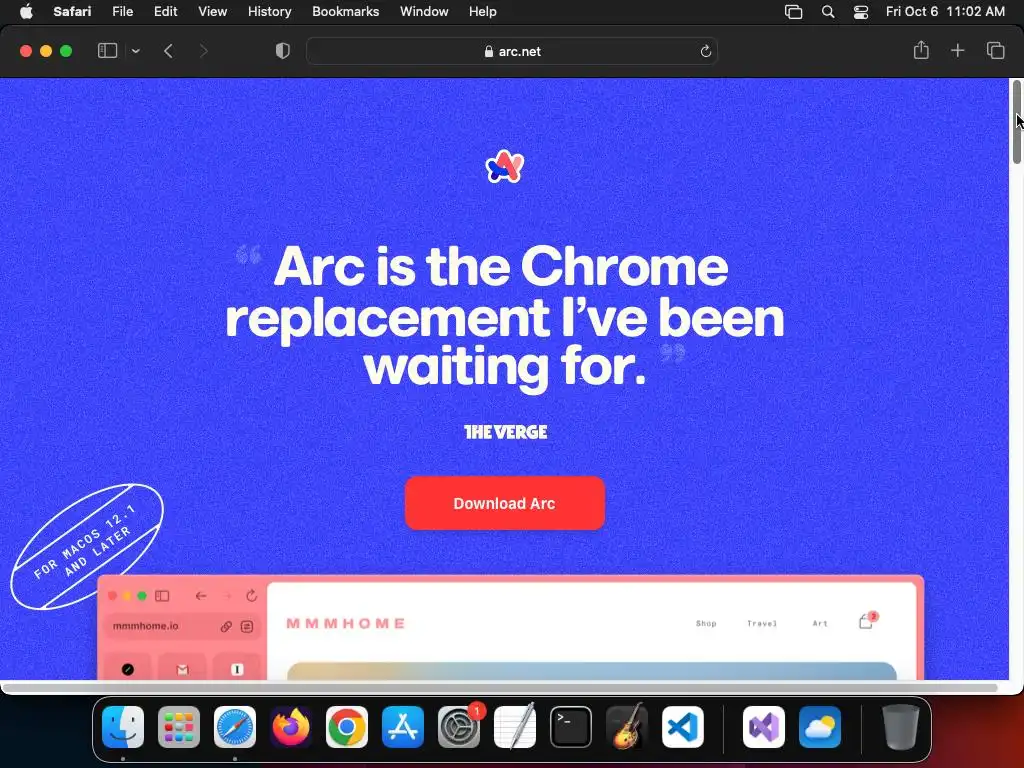Screen dimensions: 1024x768
Task: Open Terminal from the Dock
Action: [571, 727]
